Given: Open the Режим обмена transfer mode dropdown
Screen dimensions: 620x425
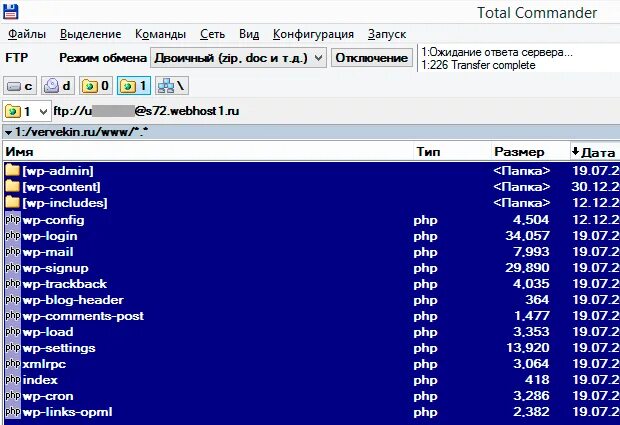Looking at the screenshot, I should pos(238,58).
